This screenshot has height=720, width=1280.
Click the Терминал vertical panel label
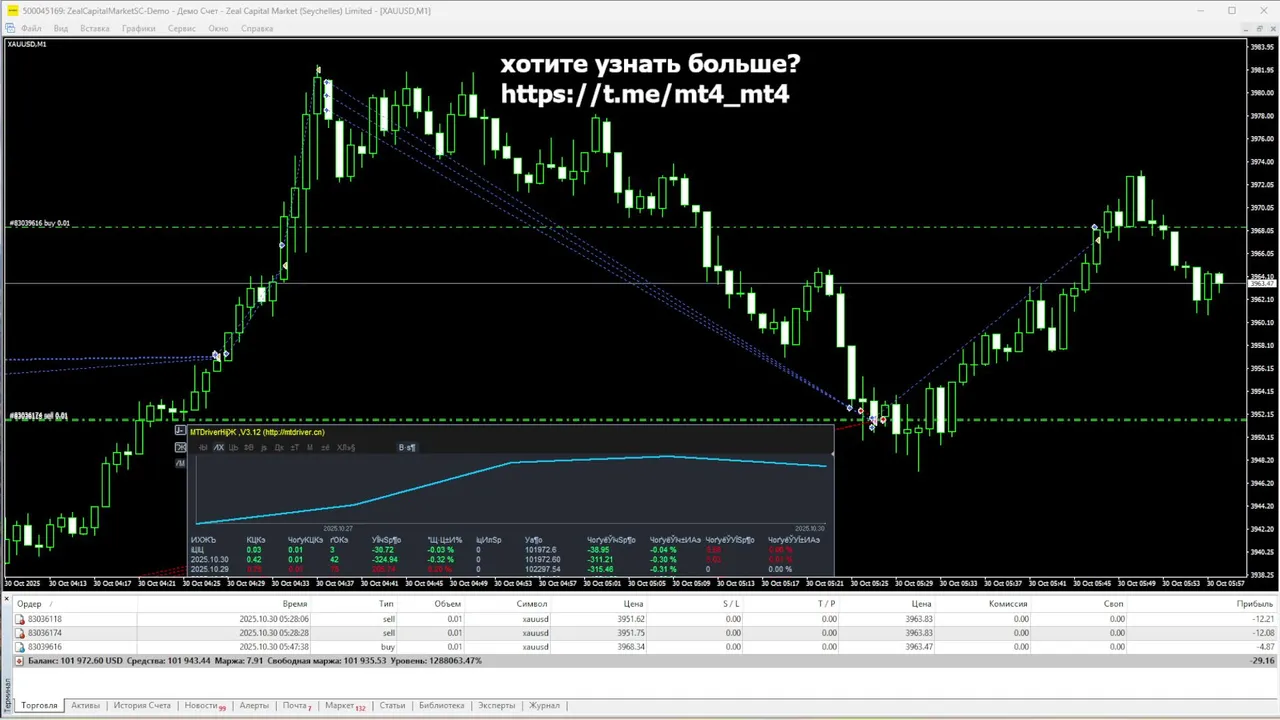[x=9, y=694]
